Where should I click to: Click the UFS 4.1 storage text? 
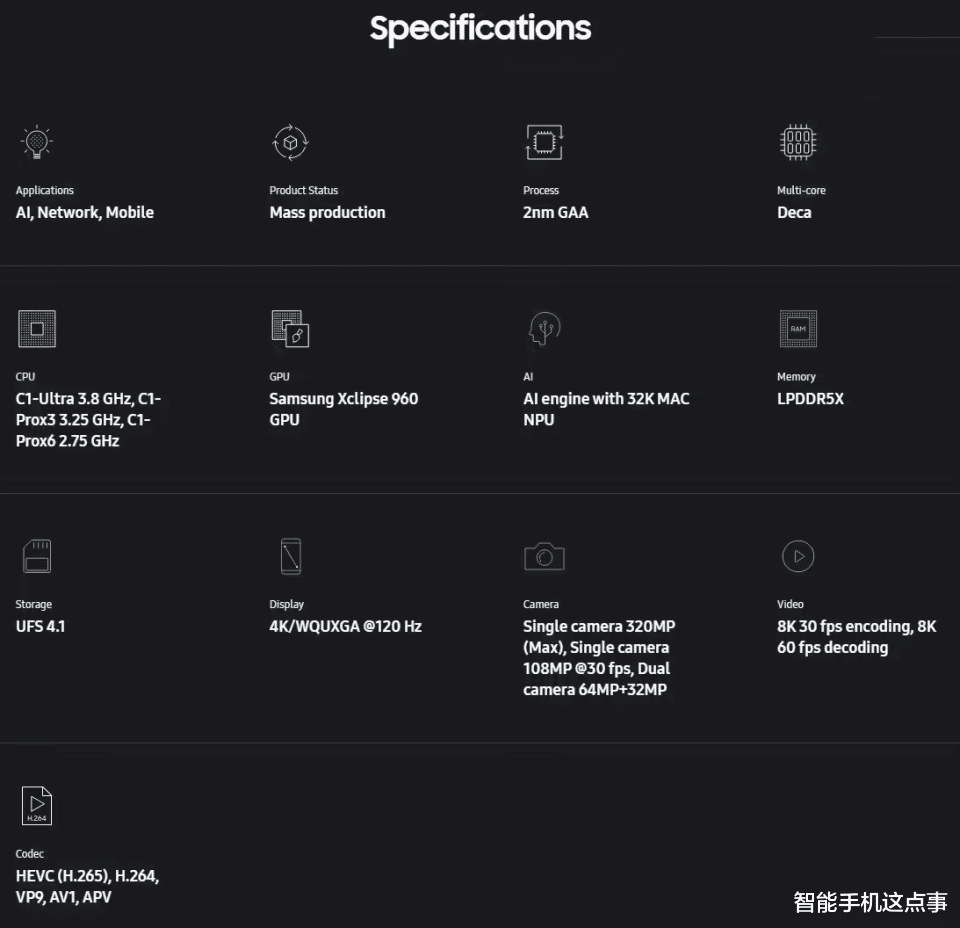point(41,626)
